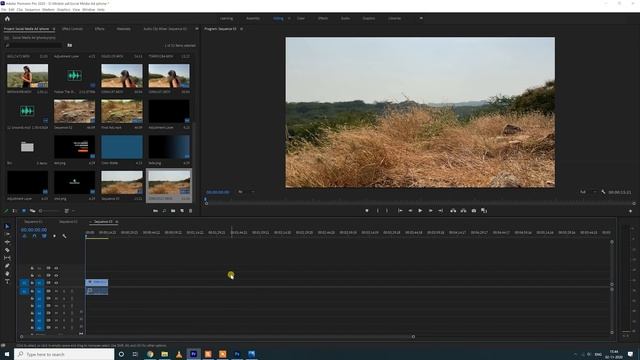The image size is (640, 360).
Task: Open Find in the Project panel
Action: click(164, 211)
